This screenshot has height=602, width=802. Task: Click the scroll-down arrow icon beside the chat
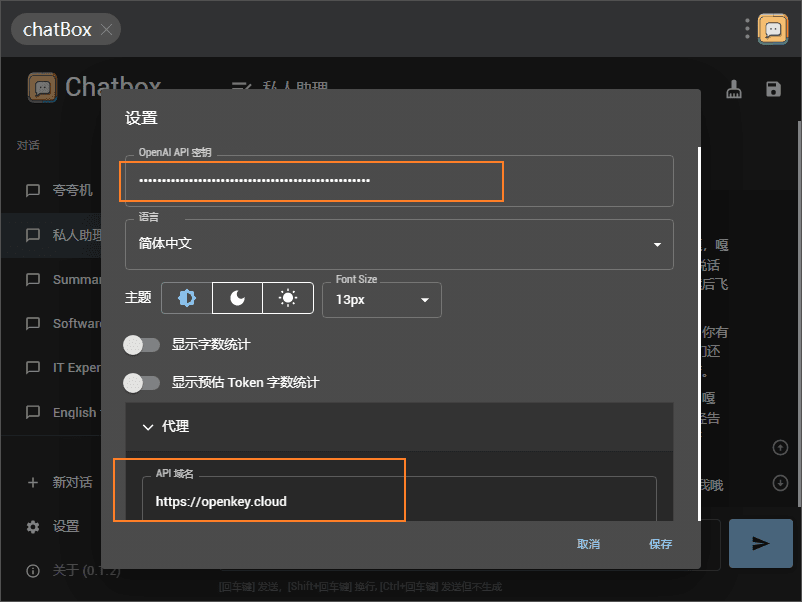[780, 483]
